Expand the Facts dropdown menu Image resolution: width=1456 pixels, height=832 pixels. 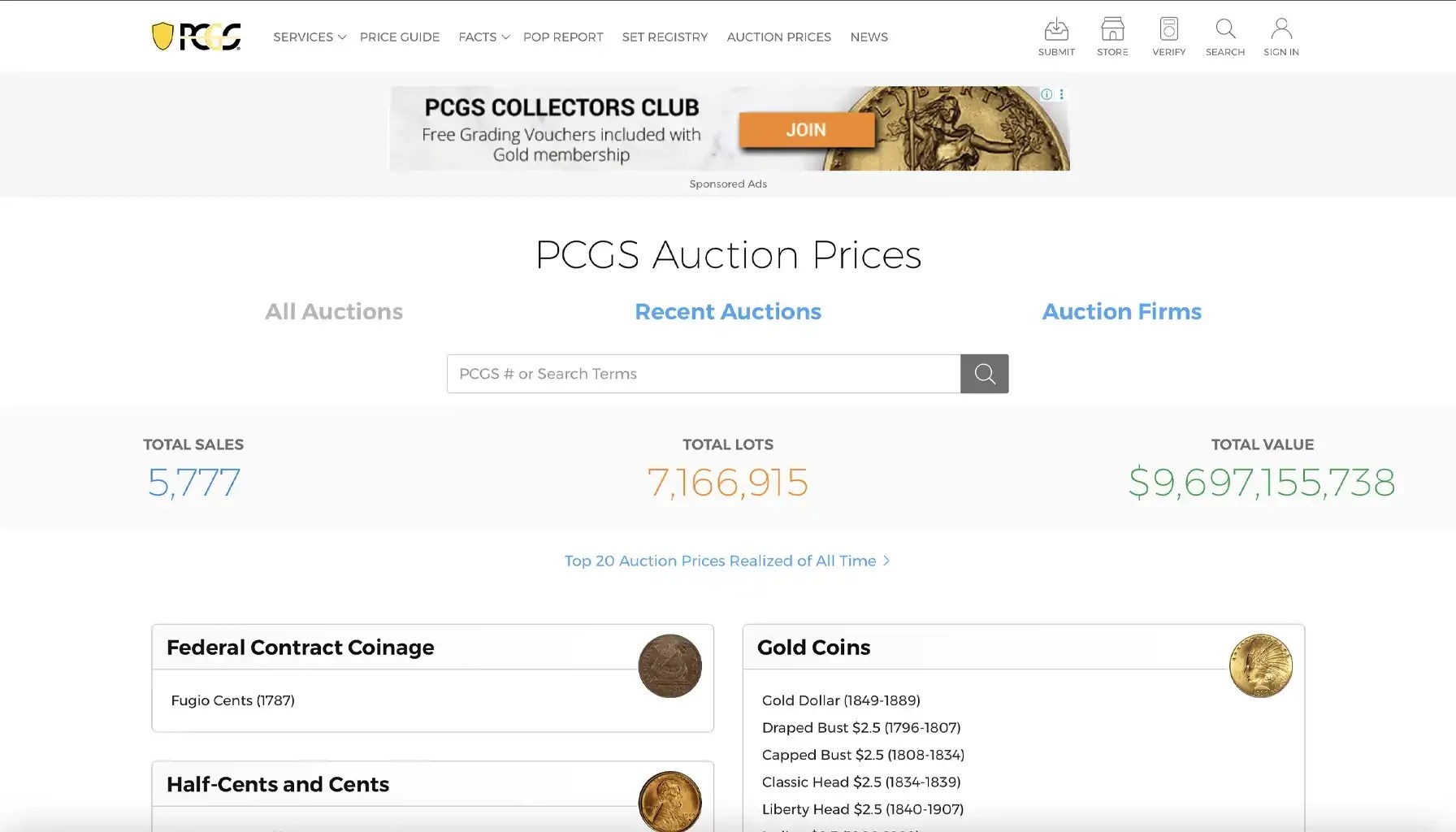tap(483, 37)
